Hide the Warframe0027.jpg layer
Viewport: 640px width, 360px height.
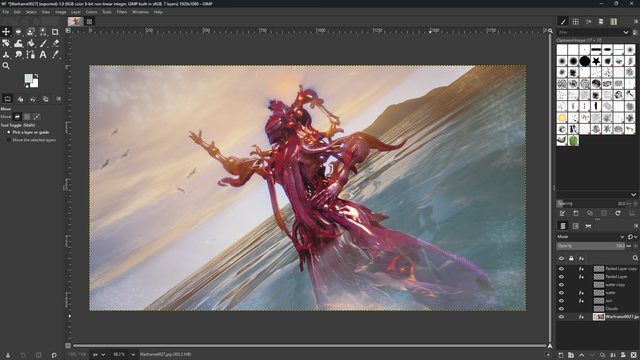point(561,317)
